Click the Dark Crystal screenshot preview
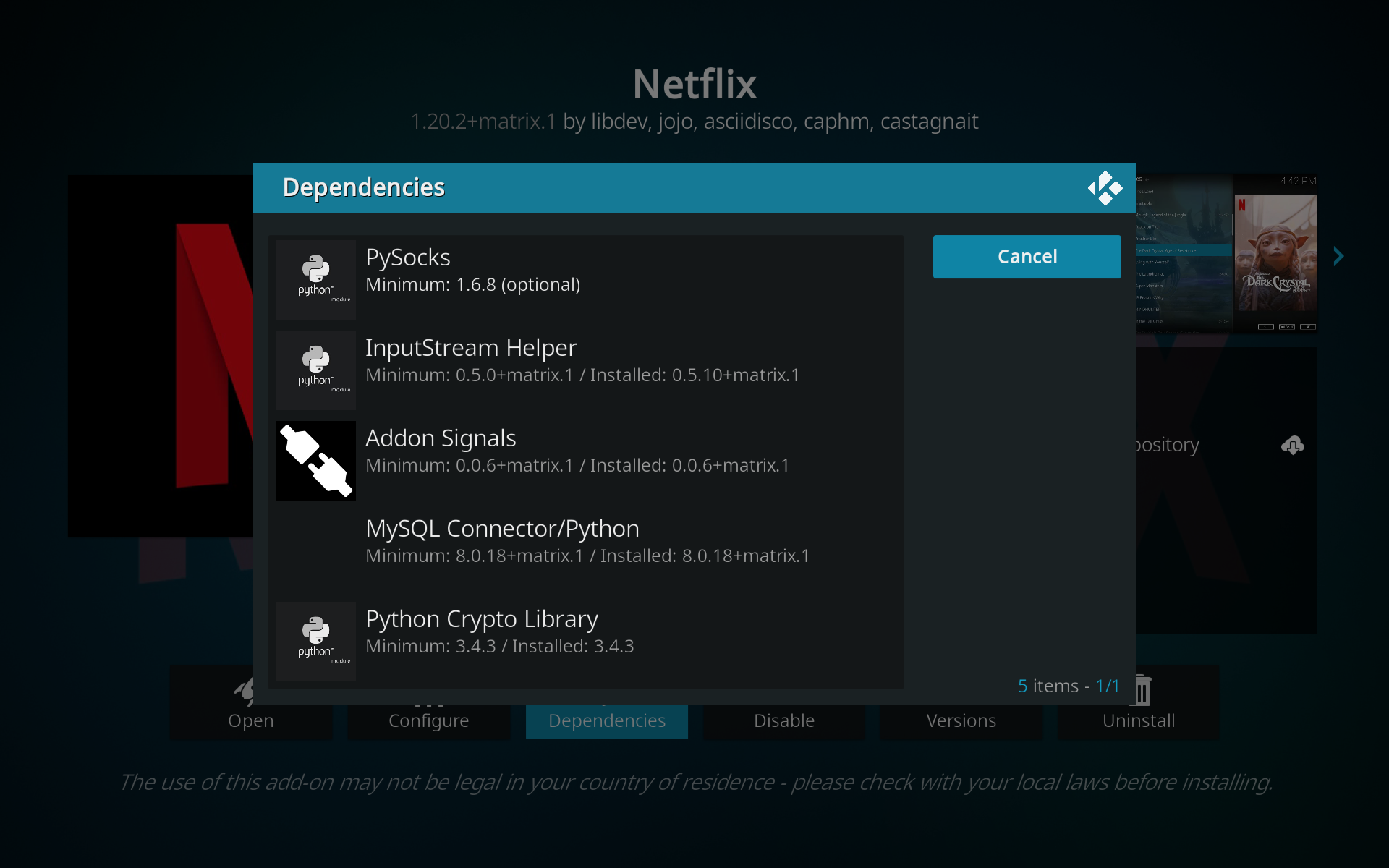The image size is (1389, 868). pos(1275,253)
